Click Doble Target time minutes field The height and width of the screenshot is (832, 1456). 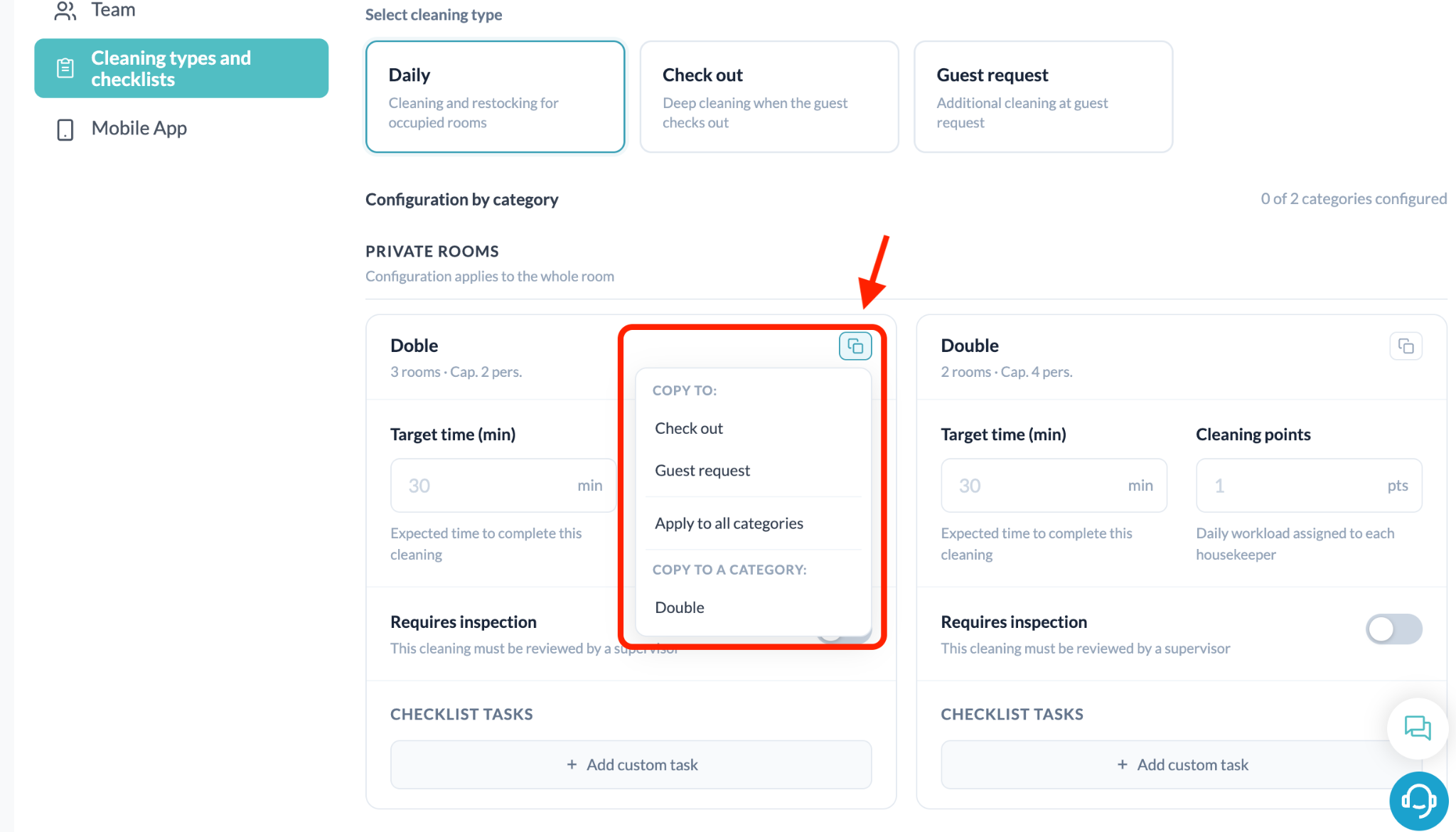[x=503, y=485]
